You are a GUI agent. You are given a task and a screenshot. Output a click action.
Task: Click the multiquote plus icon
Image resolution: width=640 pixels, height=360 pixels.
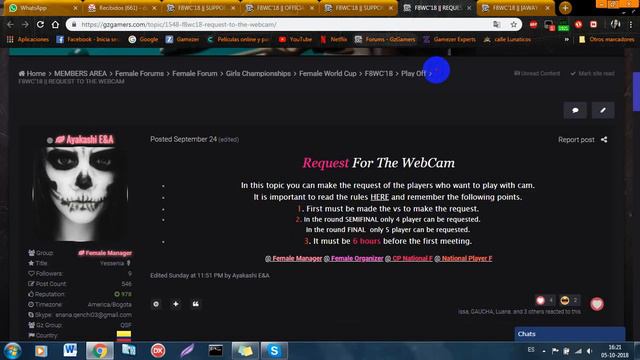click(176, 304)
